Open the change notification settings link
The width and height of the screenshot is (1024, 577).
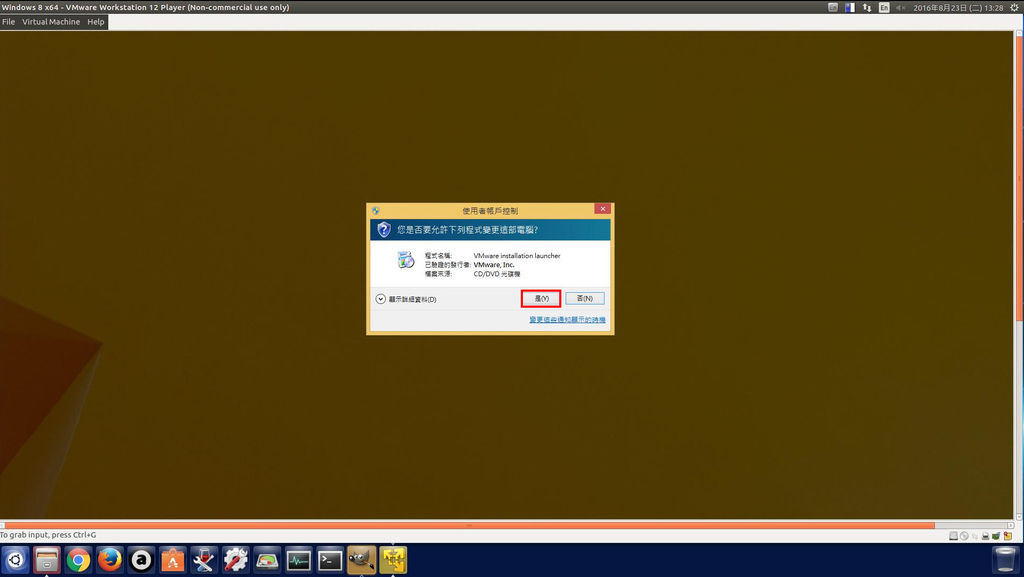pos(567,320)
